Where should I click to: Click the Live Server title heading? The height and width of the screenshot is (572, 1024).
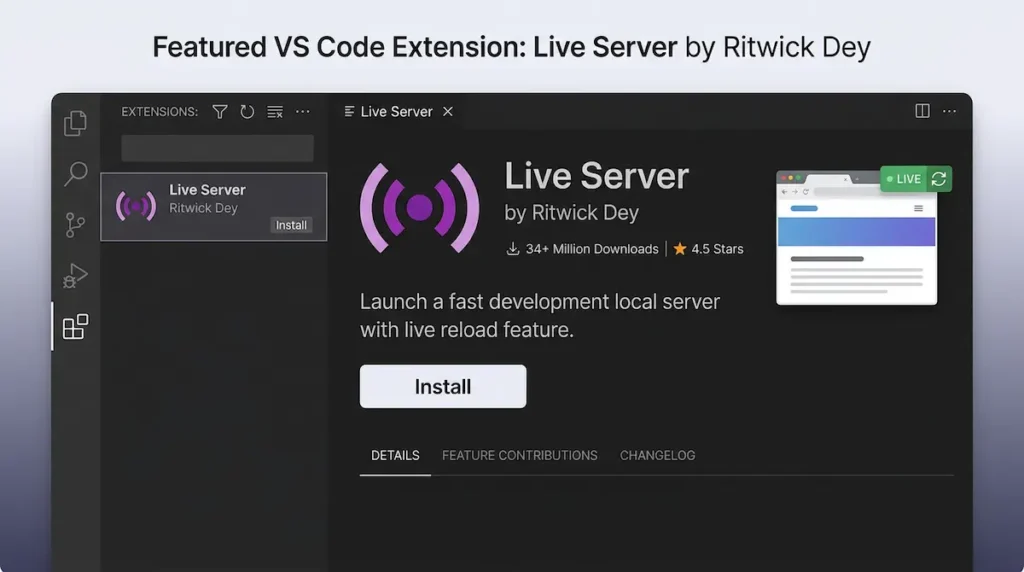point(596,176)
